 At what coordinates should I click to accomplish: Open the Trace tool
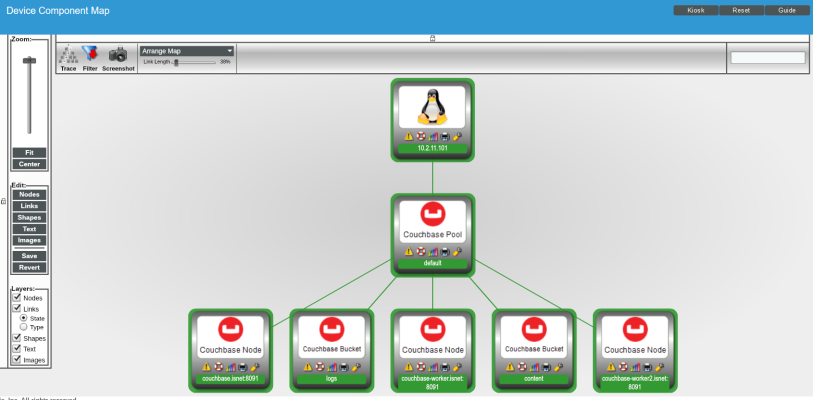pyautogui.click(x=68, y=58)
